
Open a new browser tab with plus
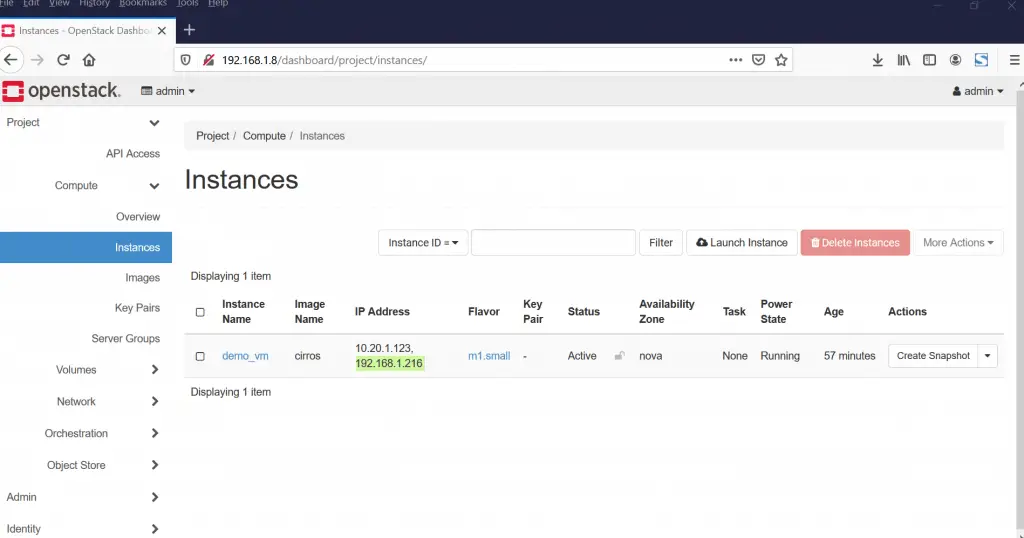(189, 30)
